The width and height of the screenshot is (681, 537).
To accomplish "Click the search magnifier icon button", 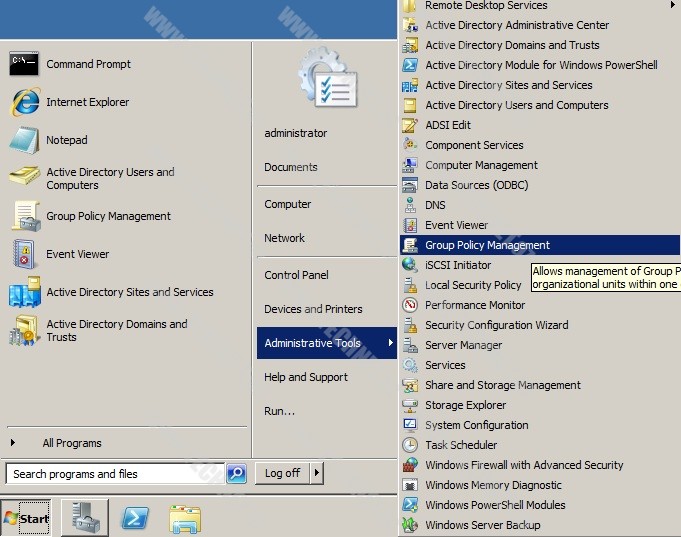I will [236, 474].
